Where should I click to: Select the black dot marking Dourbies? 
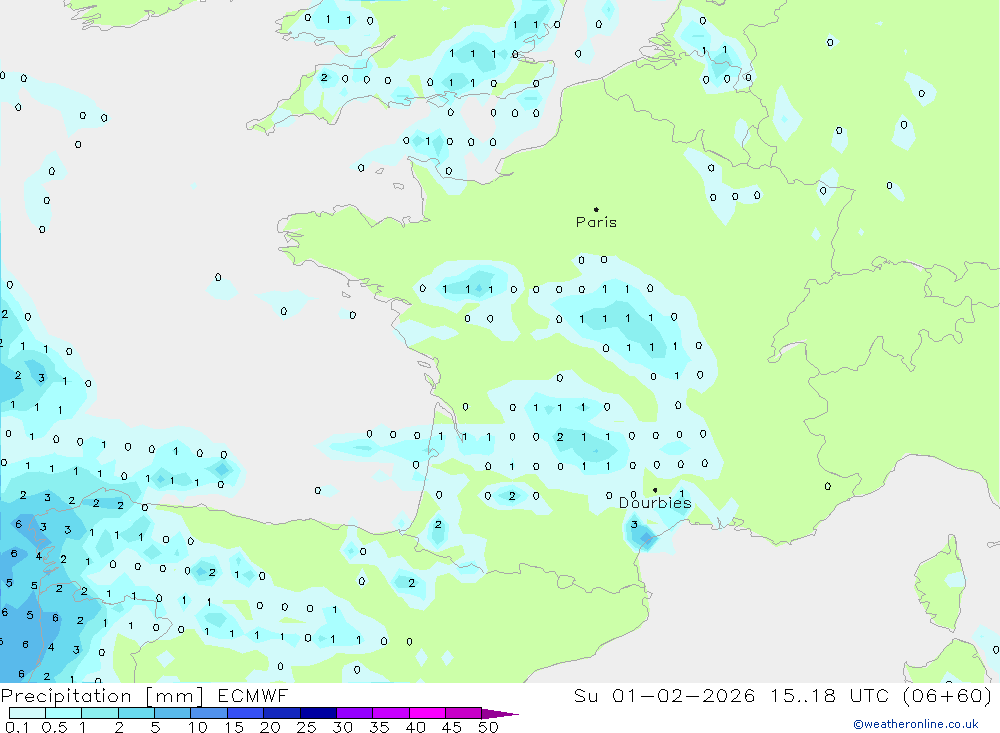tap(655, 490)
